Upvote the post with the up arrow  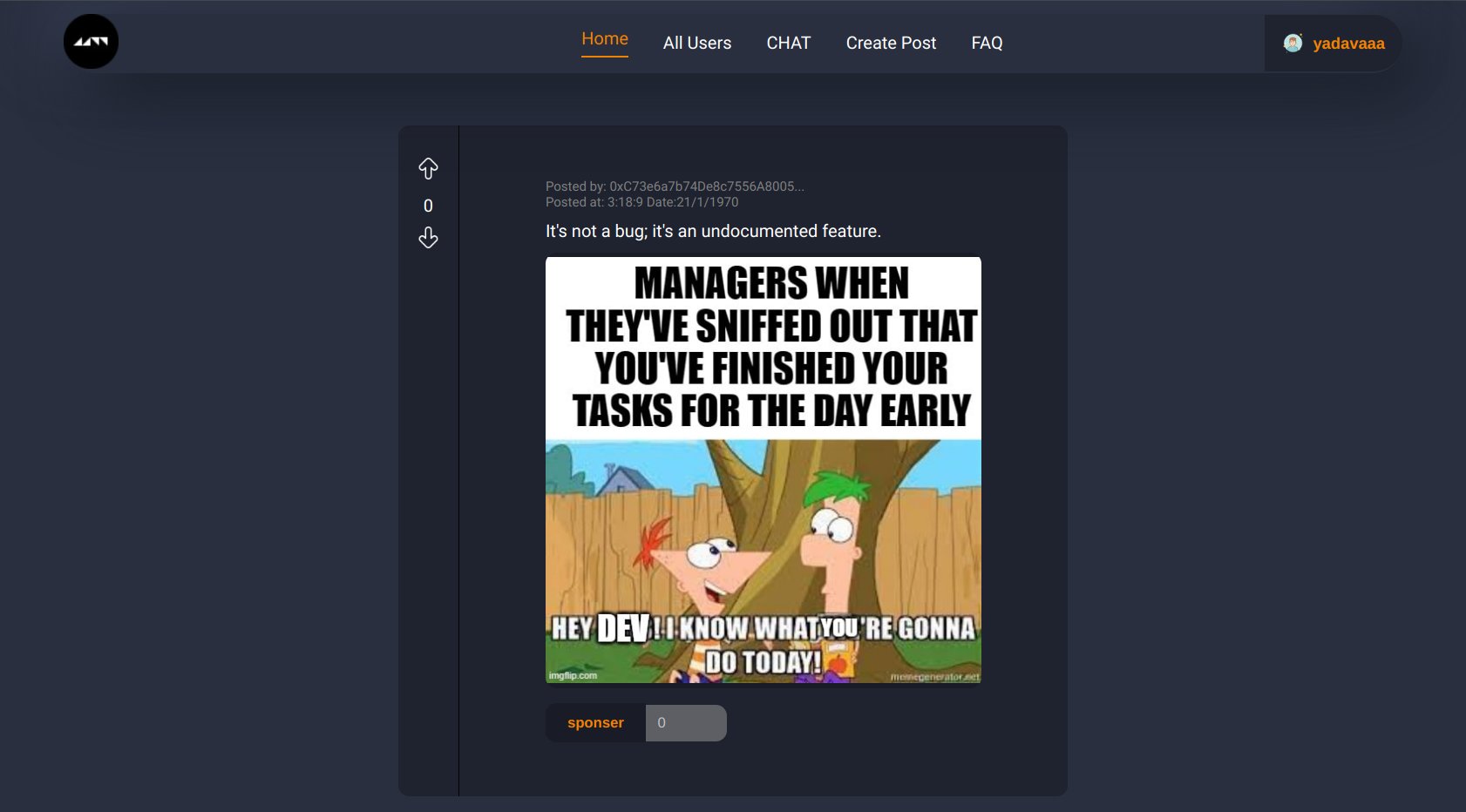428,168
